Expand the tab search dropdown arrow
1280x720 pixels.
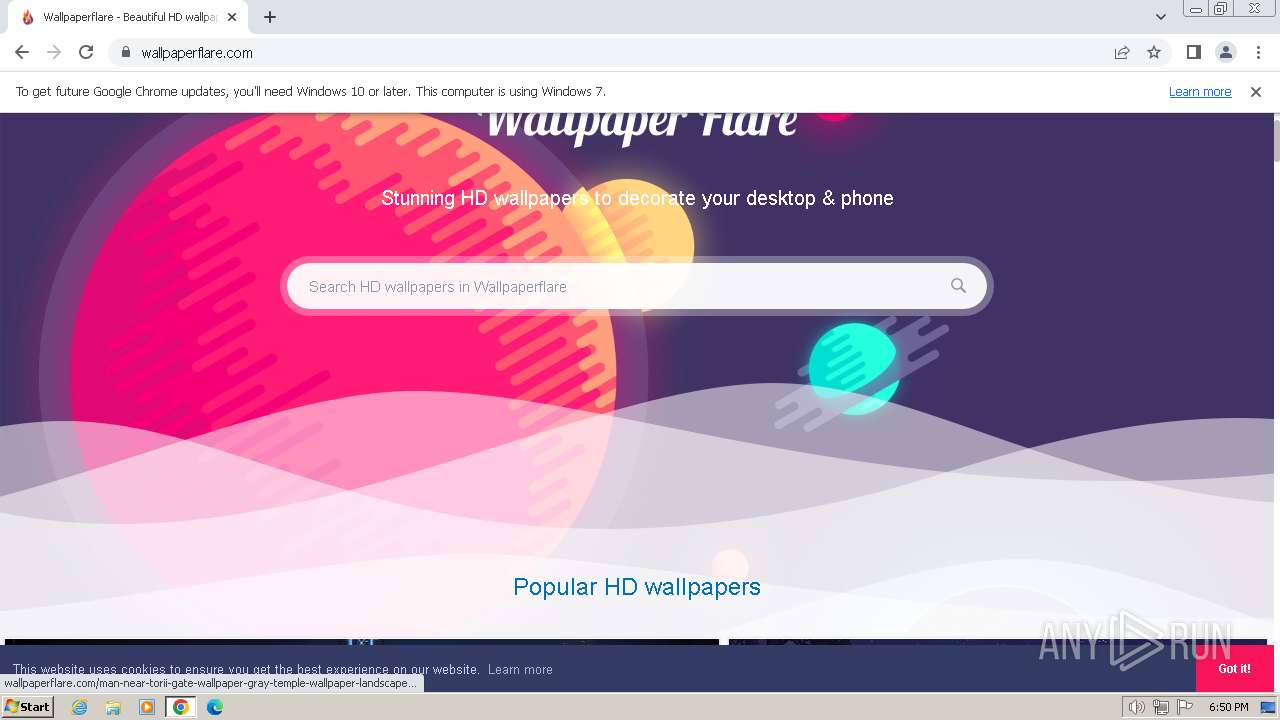tap(1160, 17)
